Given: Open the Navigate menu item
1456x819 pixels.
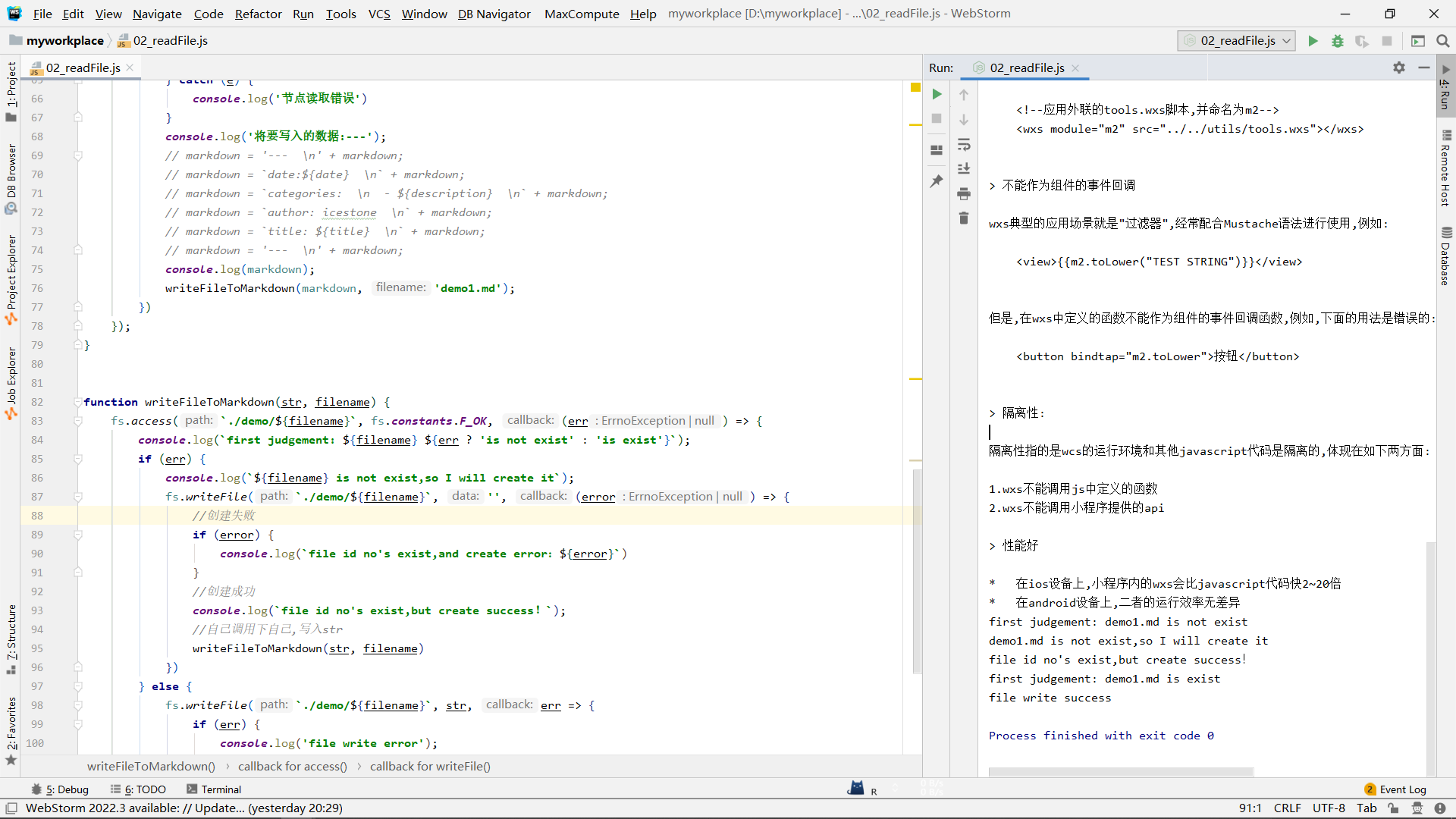Looking at the screenshot, I should pos(155,13).
